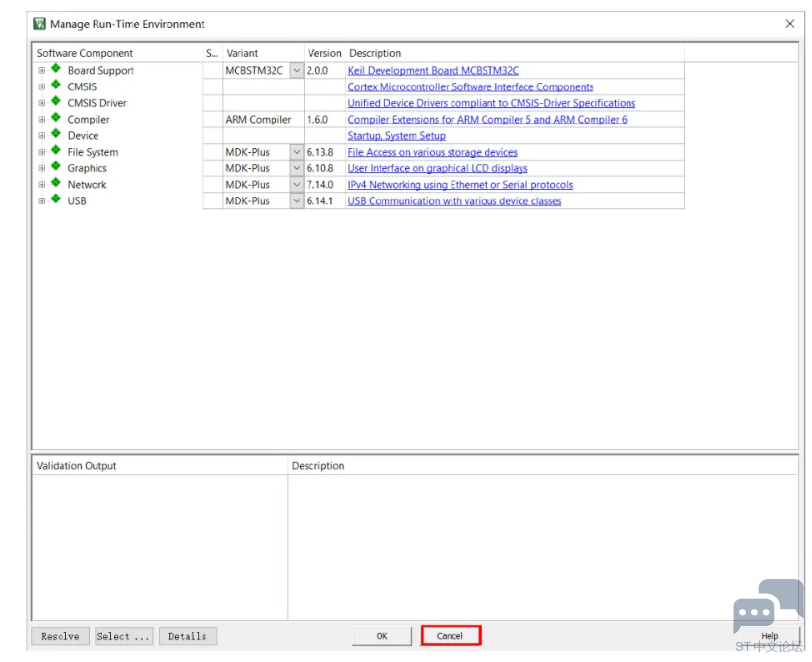The height and width of the screenshot is (662, 812).
Task: Click version 6.14.1 in USB row
Action: [320, 201]
